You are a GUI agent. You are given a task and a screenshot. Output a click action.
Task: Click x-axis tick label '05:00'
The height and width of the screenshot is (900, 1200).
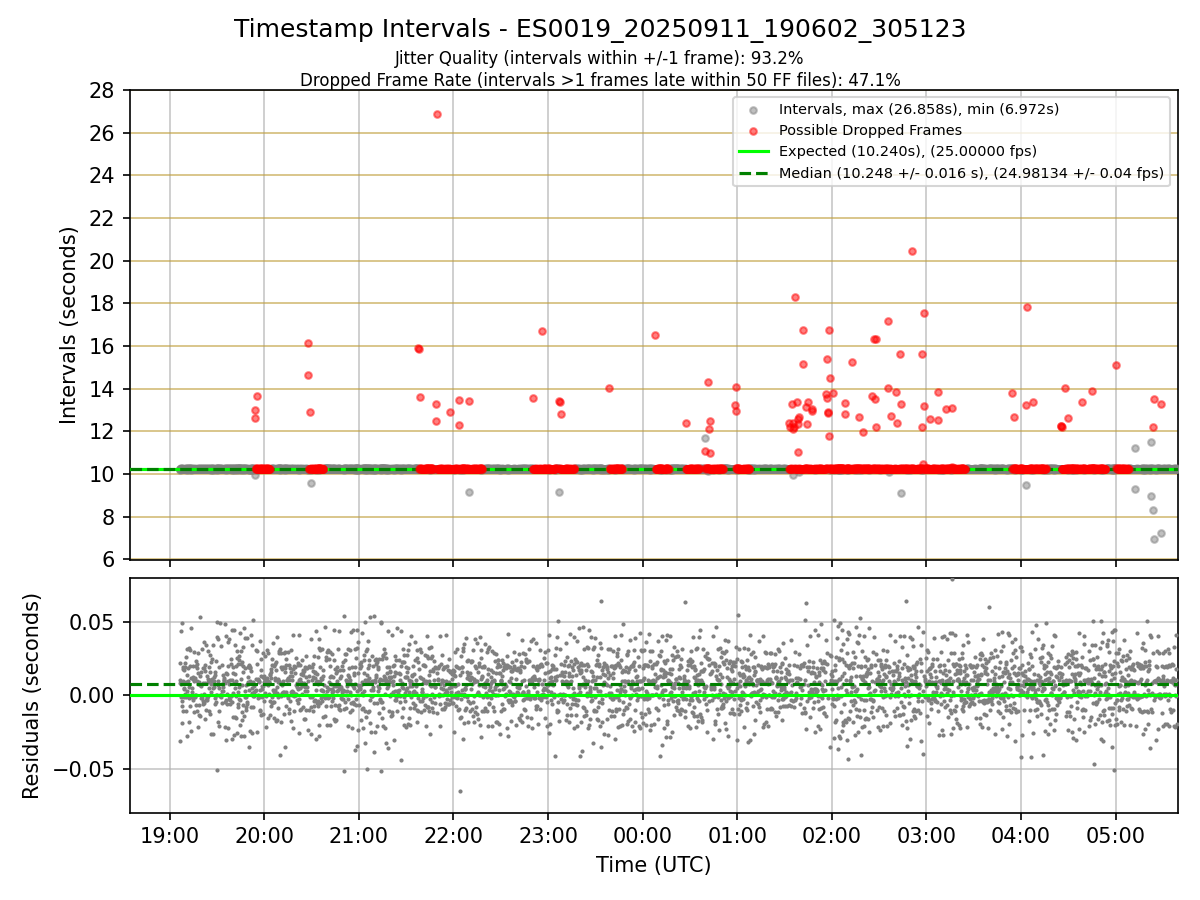click(x=1116, y=835)
